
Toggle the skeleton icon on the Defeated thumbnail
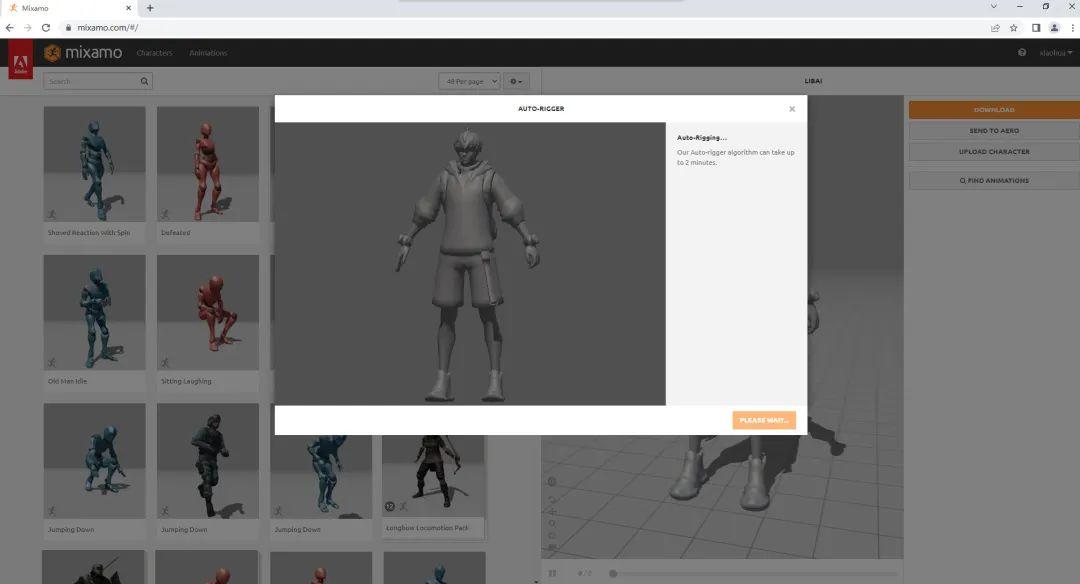163,214
